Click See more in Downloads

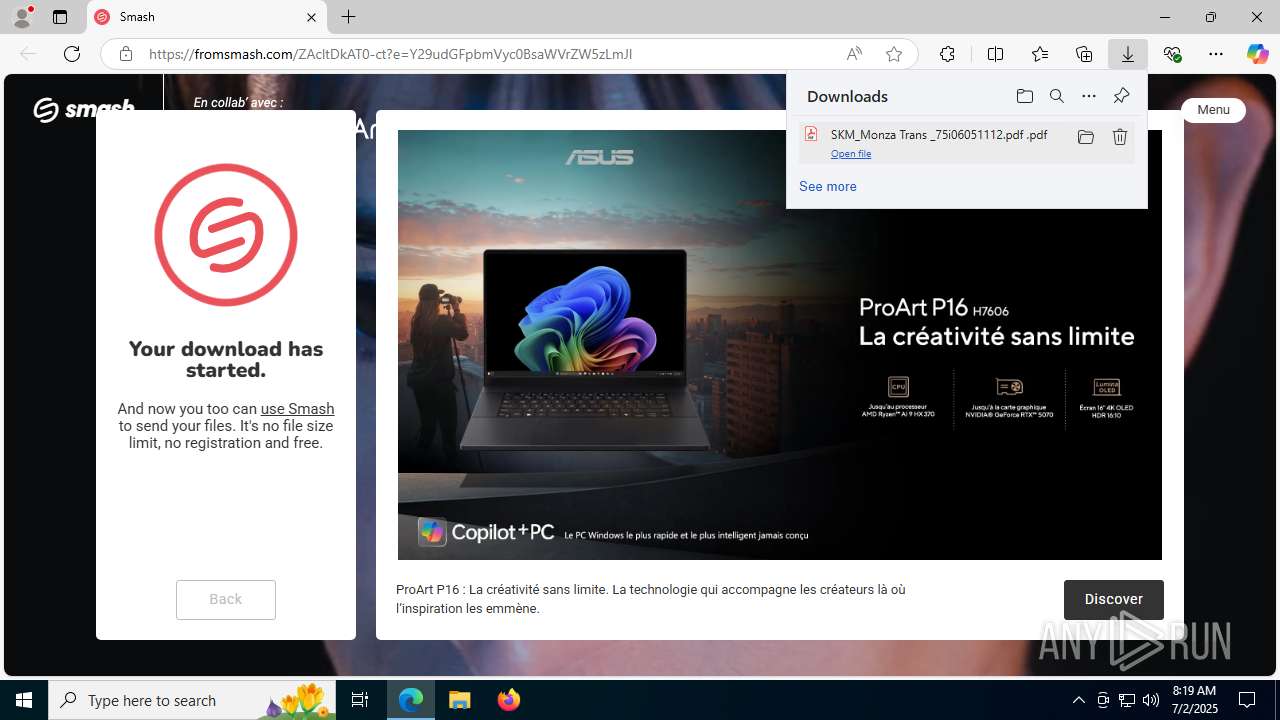tap(827, 187)
